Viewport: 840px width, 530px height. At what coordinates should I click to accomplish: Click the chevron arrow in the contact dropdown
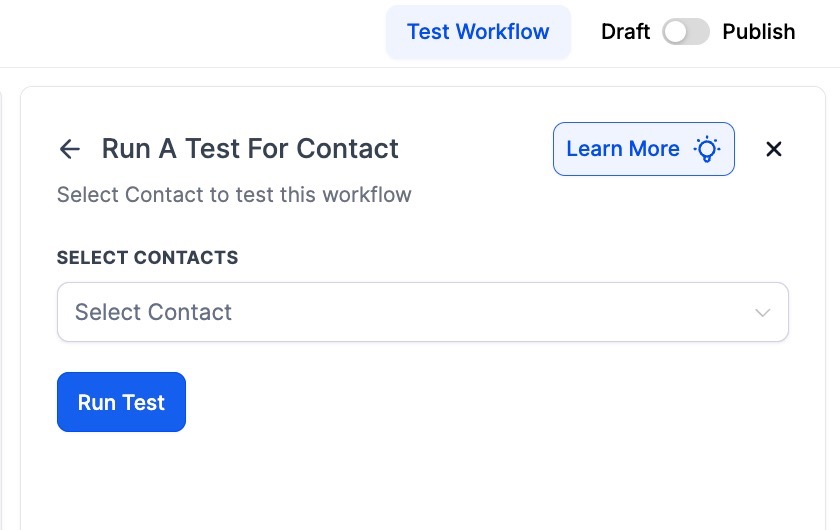click(x=763, y=313)
